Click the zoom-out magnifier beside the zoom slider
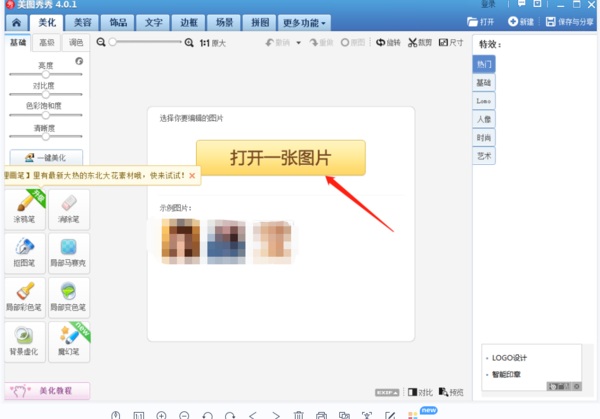Image resolution: width=600 pixels, height=419 pixels. (x=101, y=42)
